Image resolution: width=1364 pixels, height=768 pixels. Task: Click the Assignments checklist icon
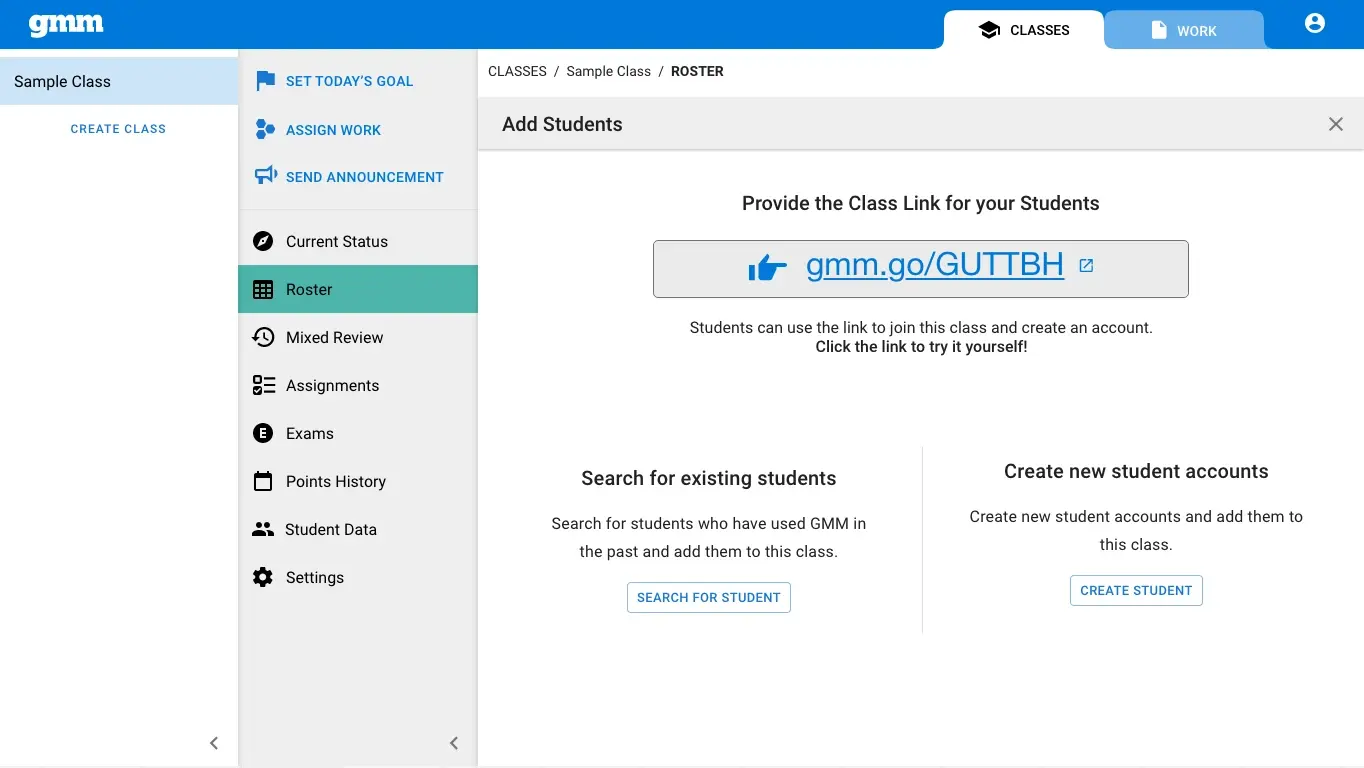263,385
